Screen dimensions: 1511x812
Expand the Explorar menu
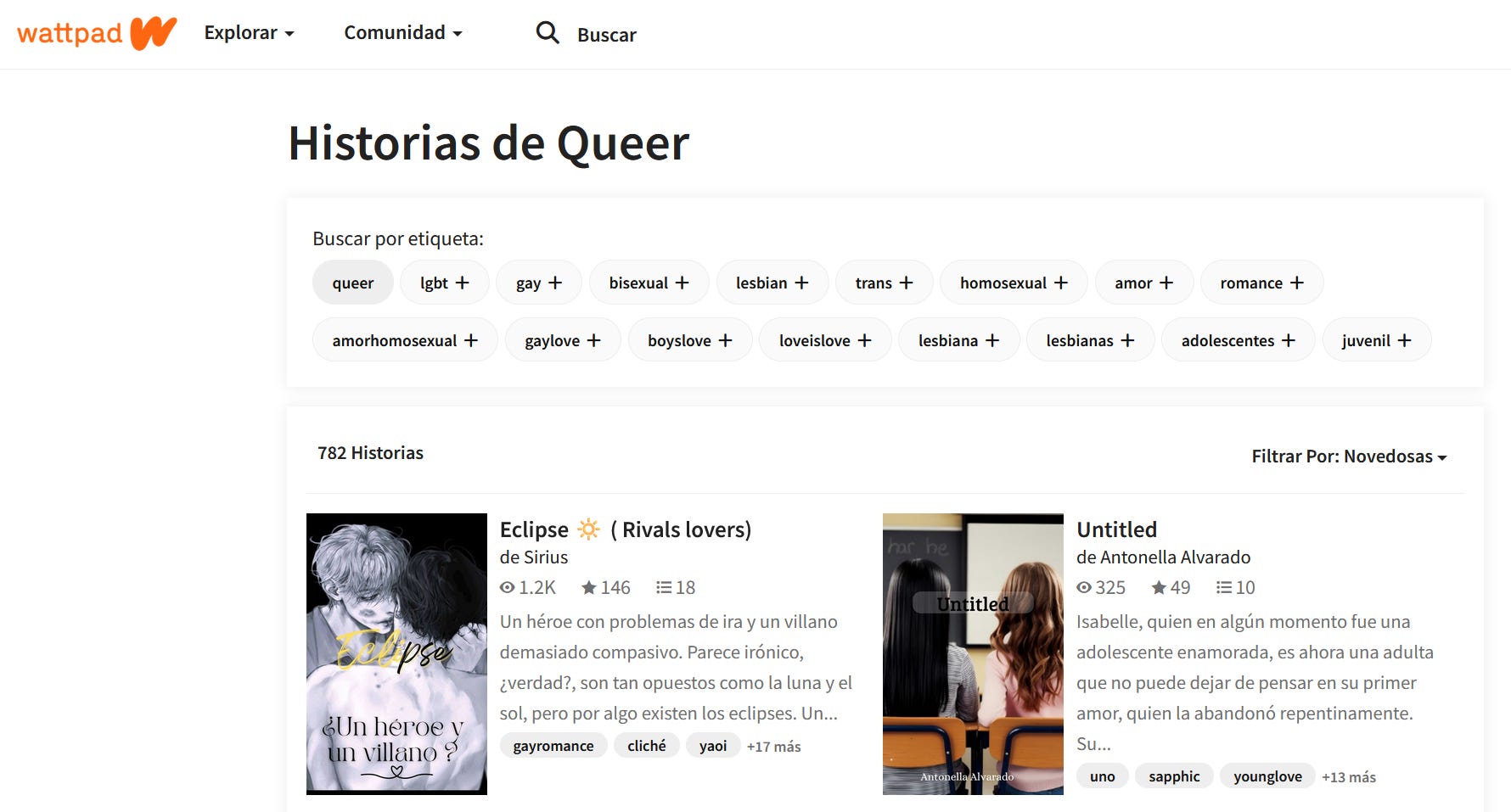(249, 33)
